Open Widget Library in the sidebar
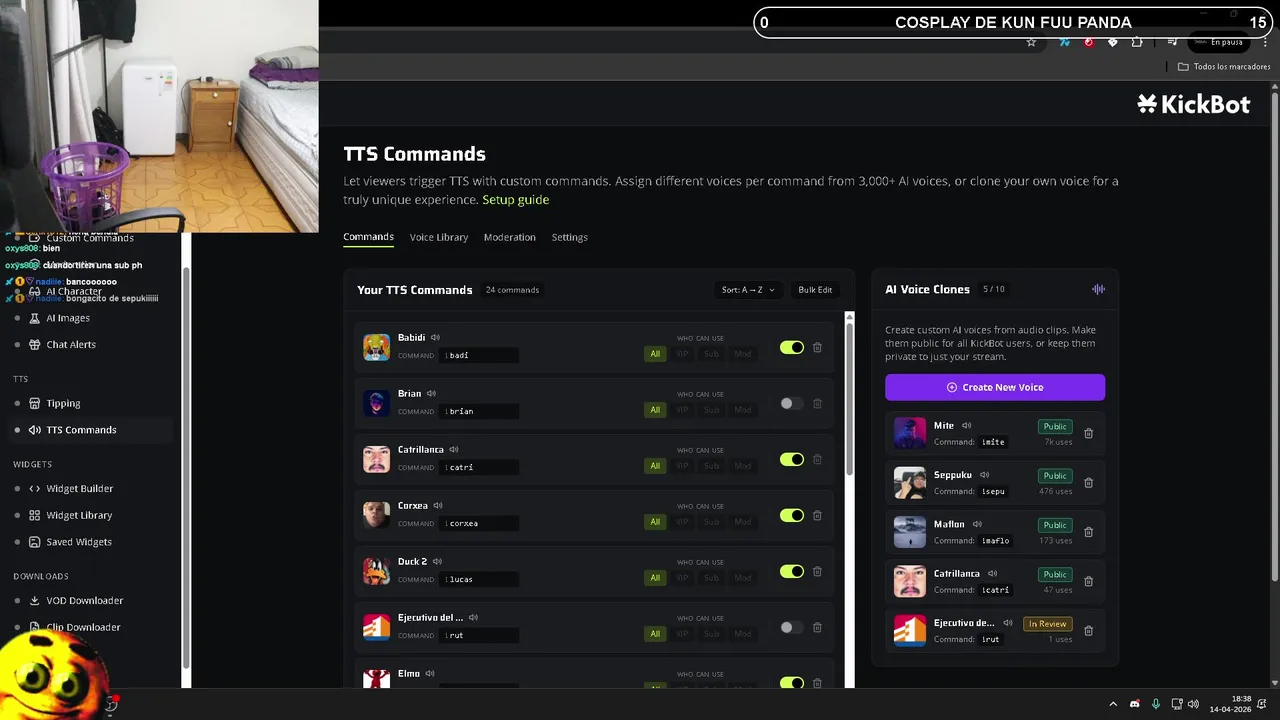 point(79,515)
